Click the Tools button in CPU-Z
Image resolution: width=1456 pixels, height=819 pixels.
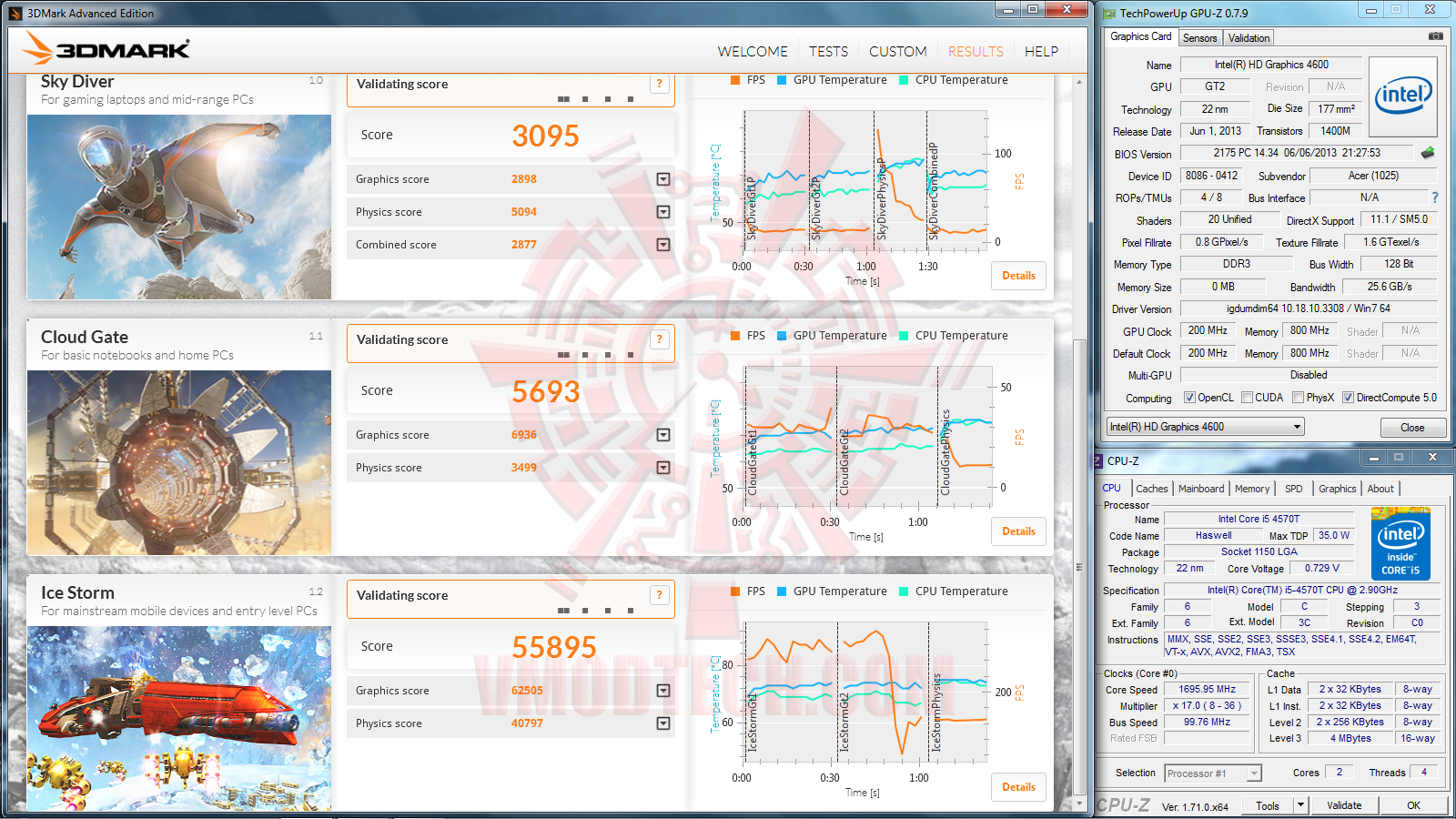coord(1268,805)
